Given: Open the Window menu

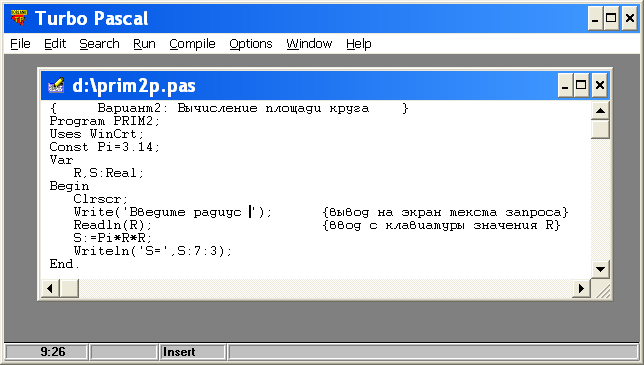Looking at the screenshot, I should (309, 44).
